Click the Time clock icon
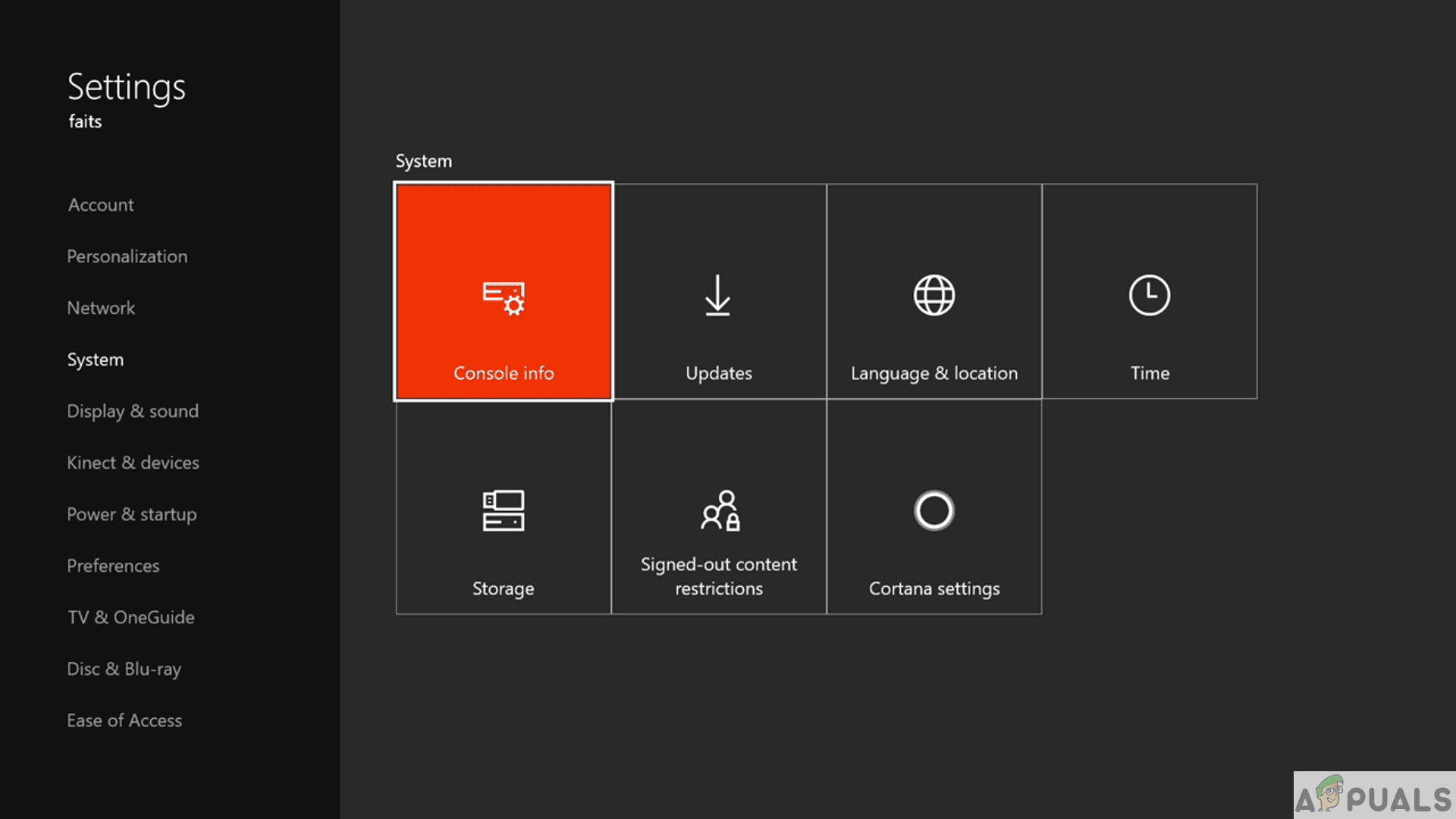Image resolution: width=1456 pixels, height=819 pixels. [x=1149, y=295]
